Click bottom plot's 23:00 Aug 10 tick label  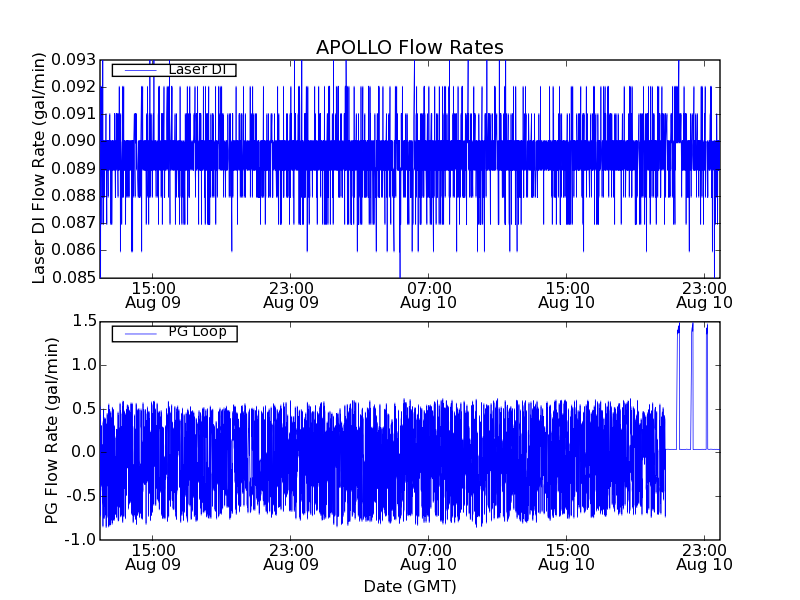pos(704,556)
